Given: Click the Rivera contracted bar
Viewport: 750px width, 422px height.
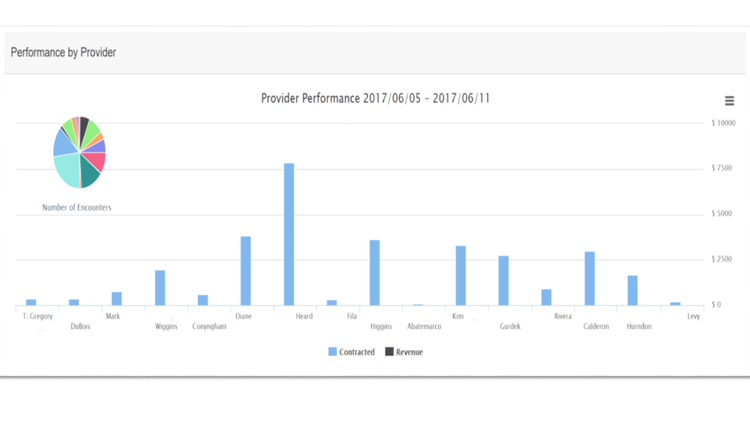Looking at the screenshot, I should click(547, 297).
